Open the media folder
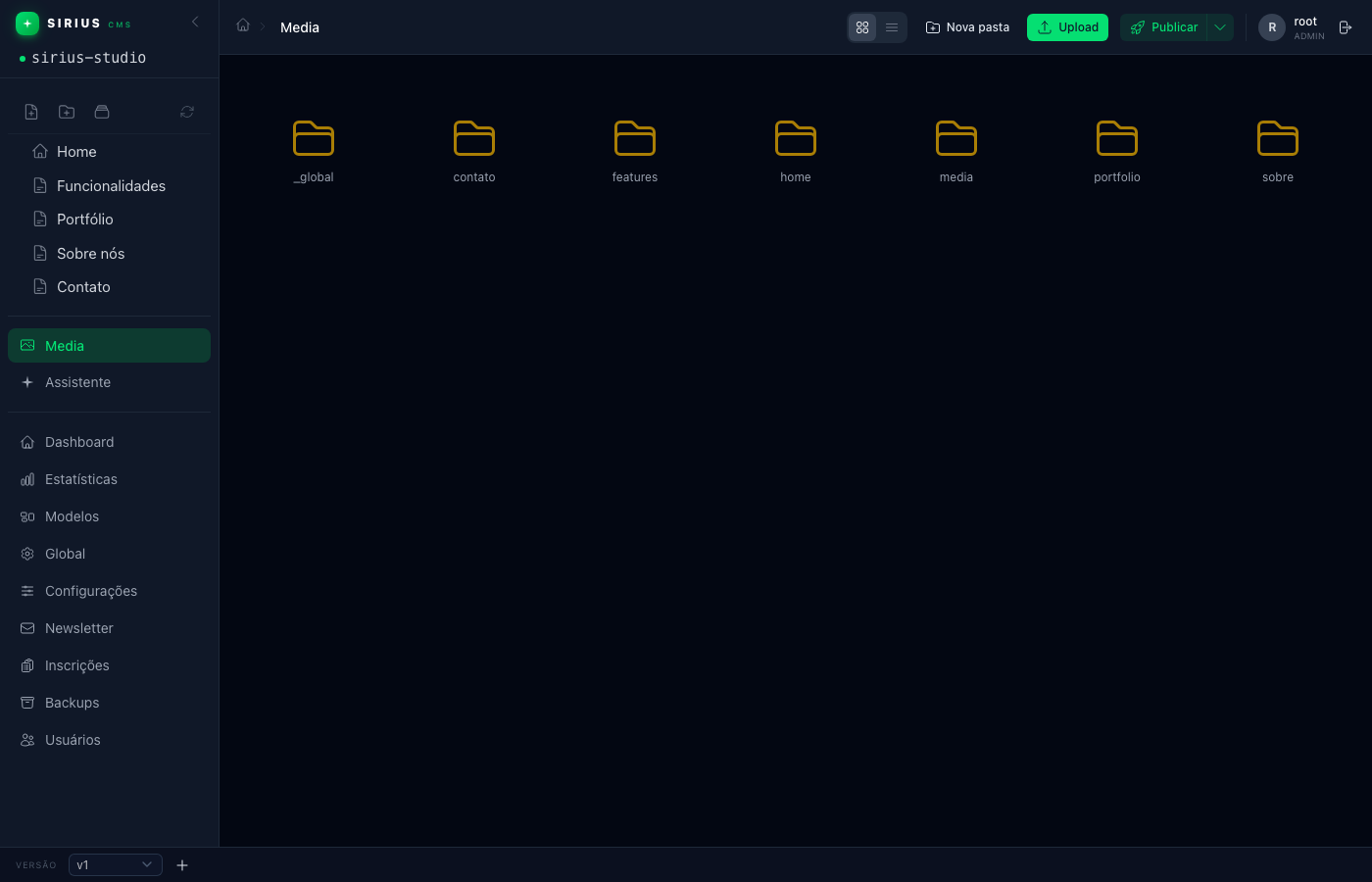 956,151
